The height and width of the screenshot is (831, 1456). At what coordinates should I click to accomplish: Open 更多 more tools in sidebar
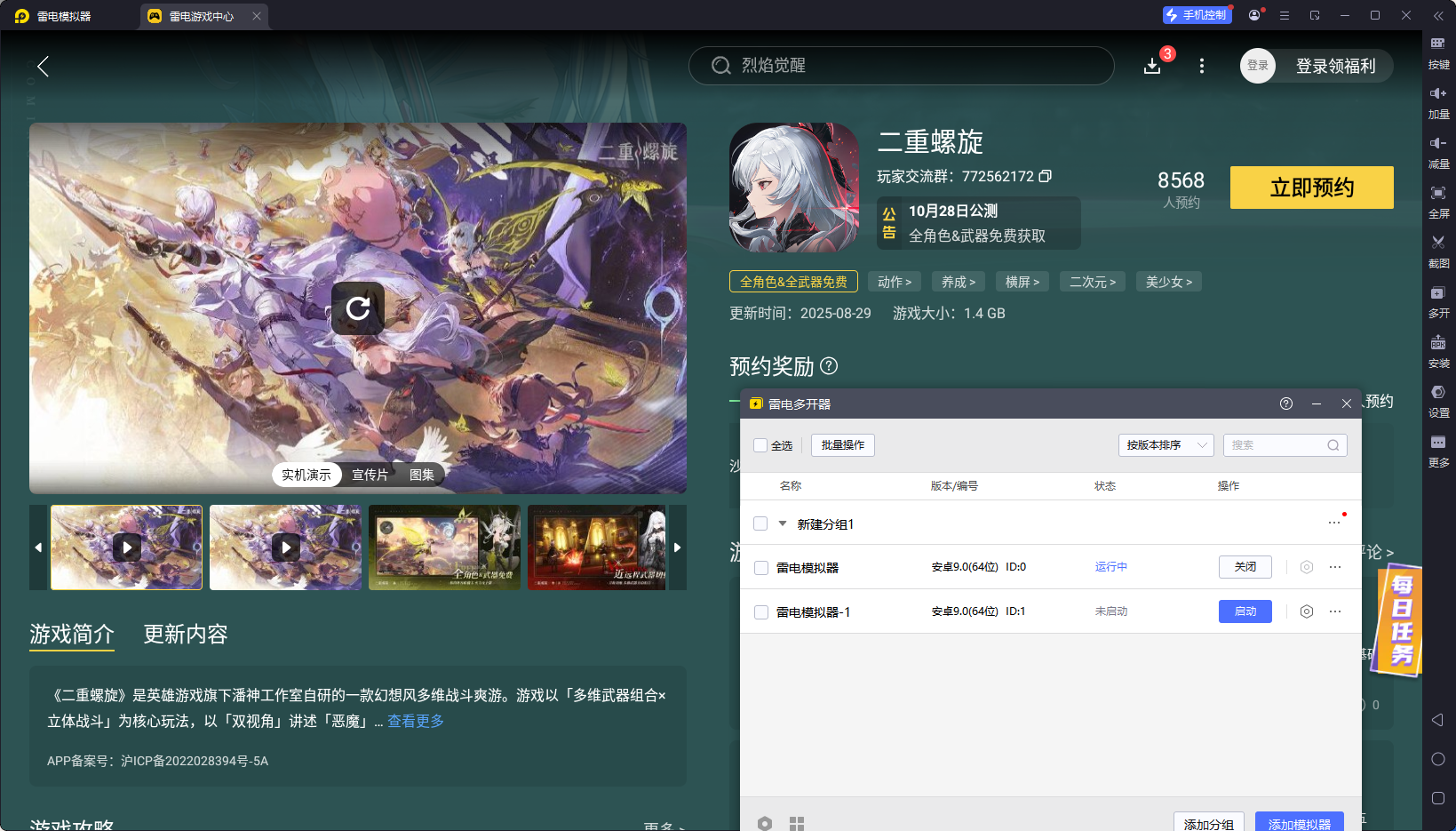(1438, 451)
